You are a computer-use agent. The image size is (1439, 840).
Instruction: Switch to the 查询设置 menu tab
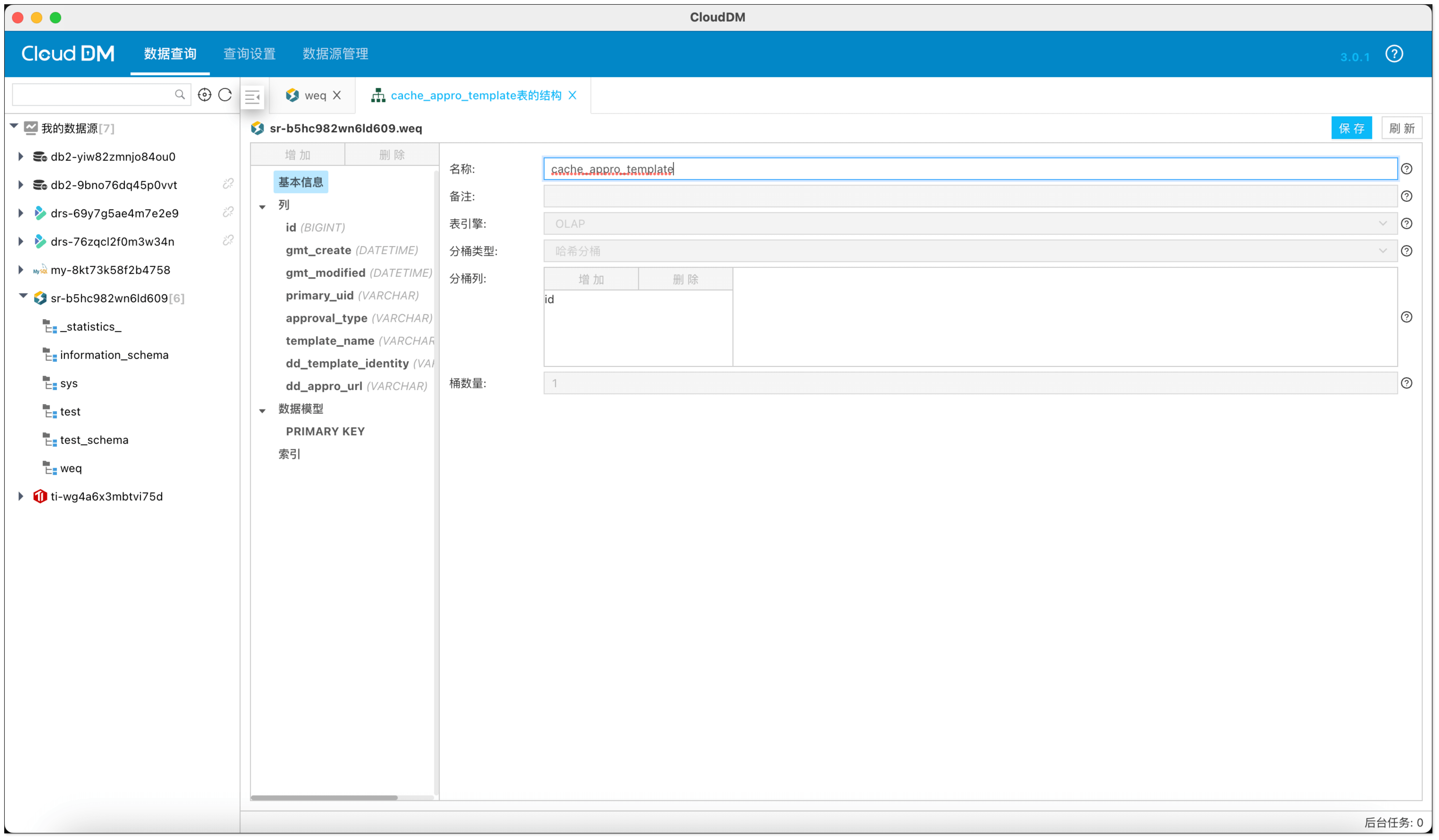250,54
